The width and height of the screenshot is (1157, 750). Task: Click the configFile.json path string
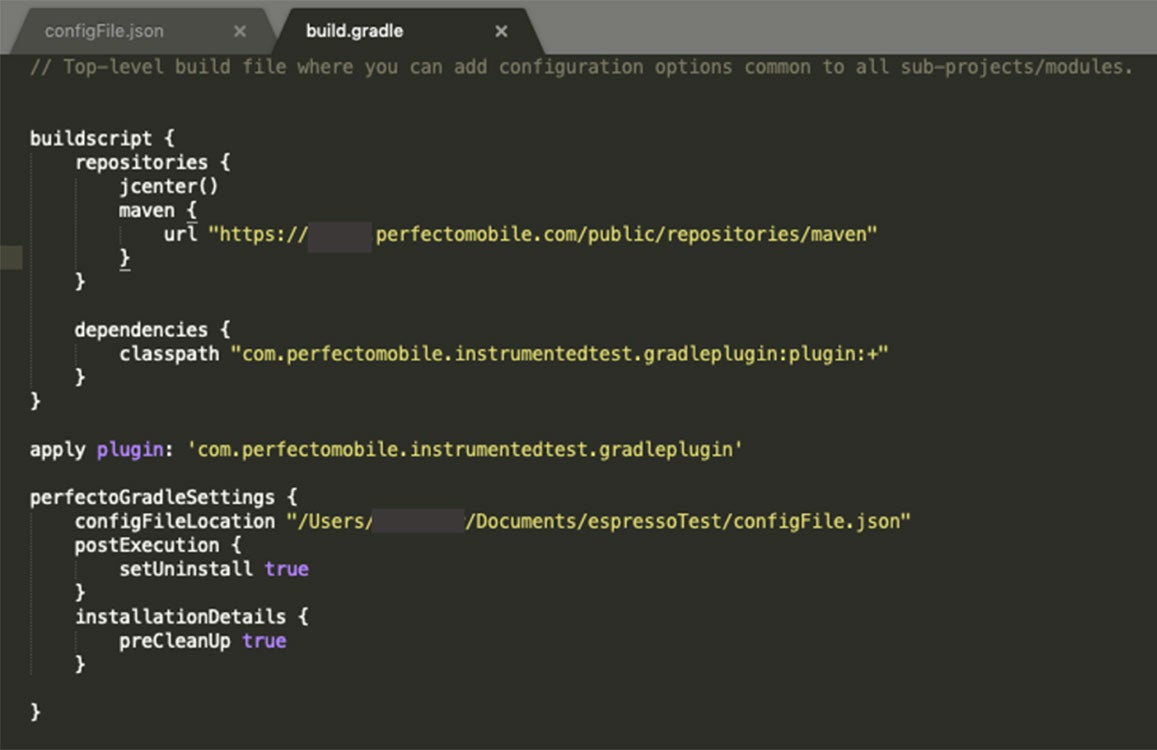coord(598,521)
